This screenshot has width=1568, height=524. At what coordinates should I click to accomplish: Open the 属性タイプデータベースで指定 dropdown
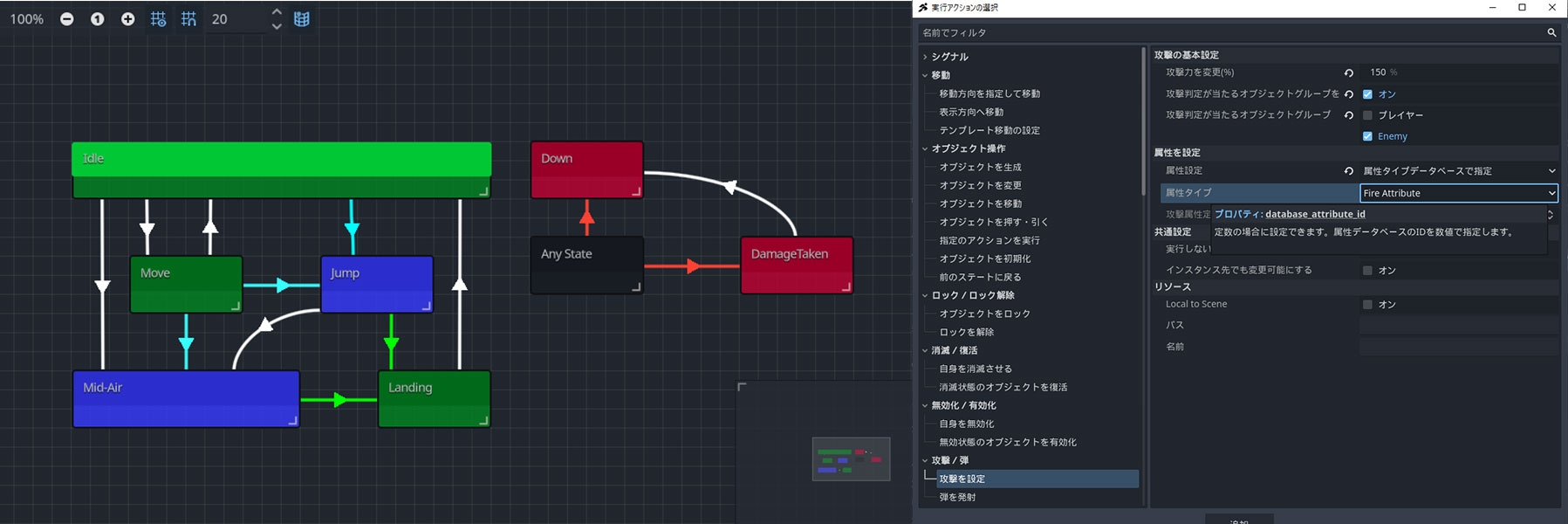click(x=1458, y=171)
